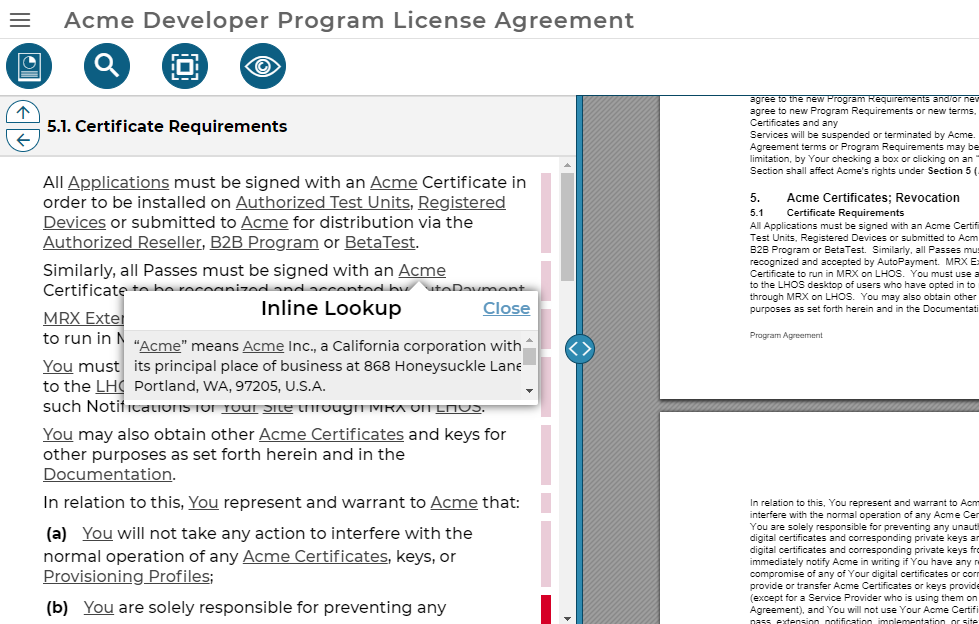Viewport: 979px width, 624px height.
Task: Select the Provisioning Profiles link
Action: 126,576
